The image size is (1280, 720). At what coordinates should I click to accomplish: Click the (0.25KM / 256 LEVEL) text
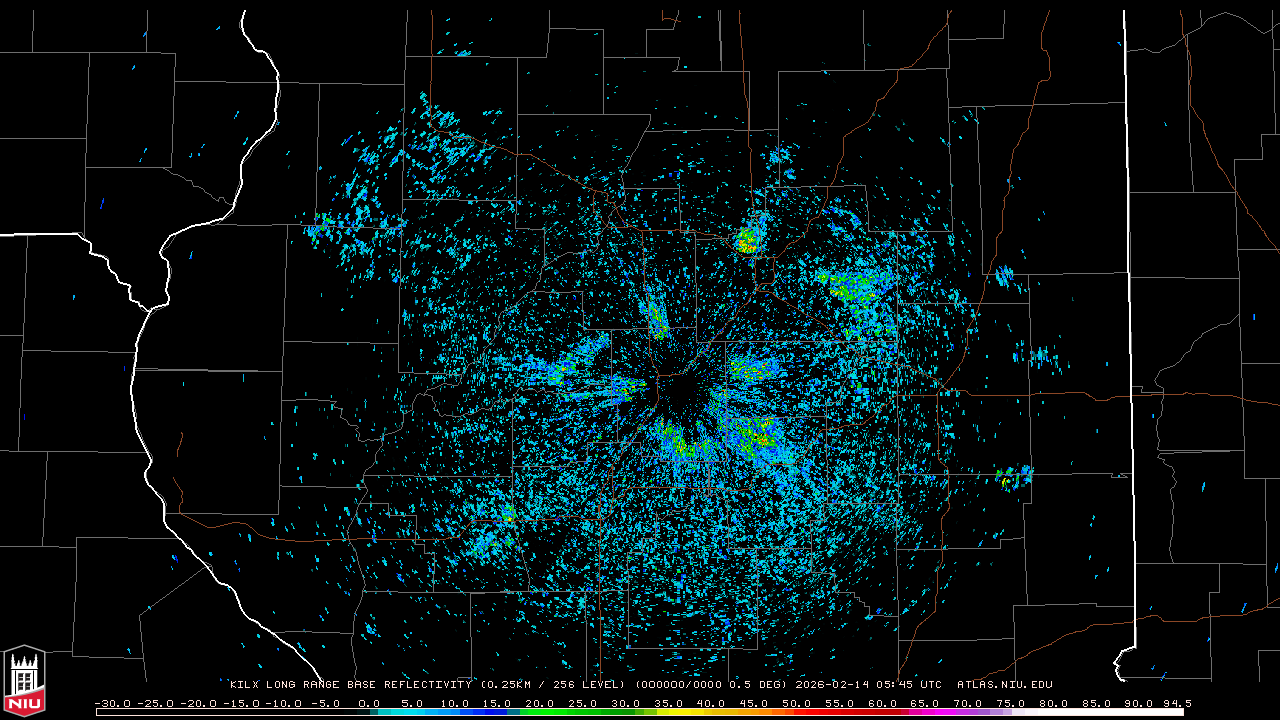[x=553, y=685]
